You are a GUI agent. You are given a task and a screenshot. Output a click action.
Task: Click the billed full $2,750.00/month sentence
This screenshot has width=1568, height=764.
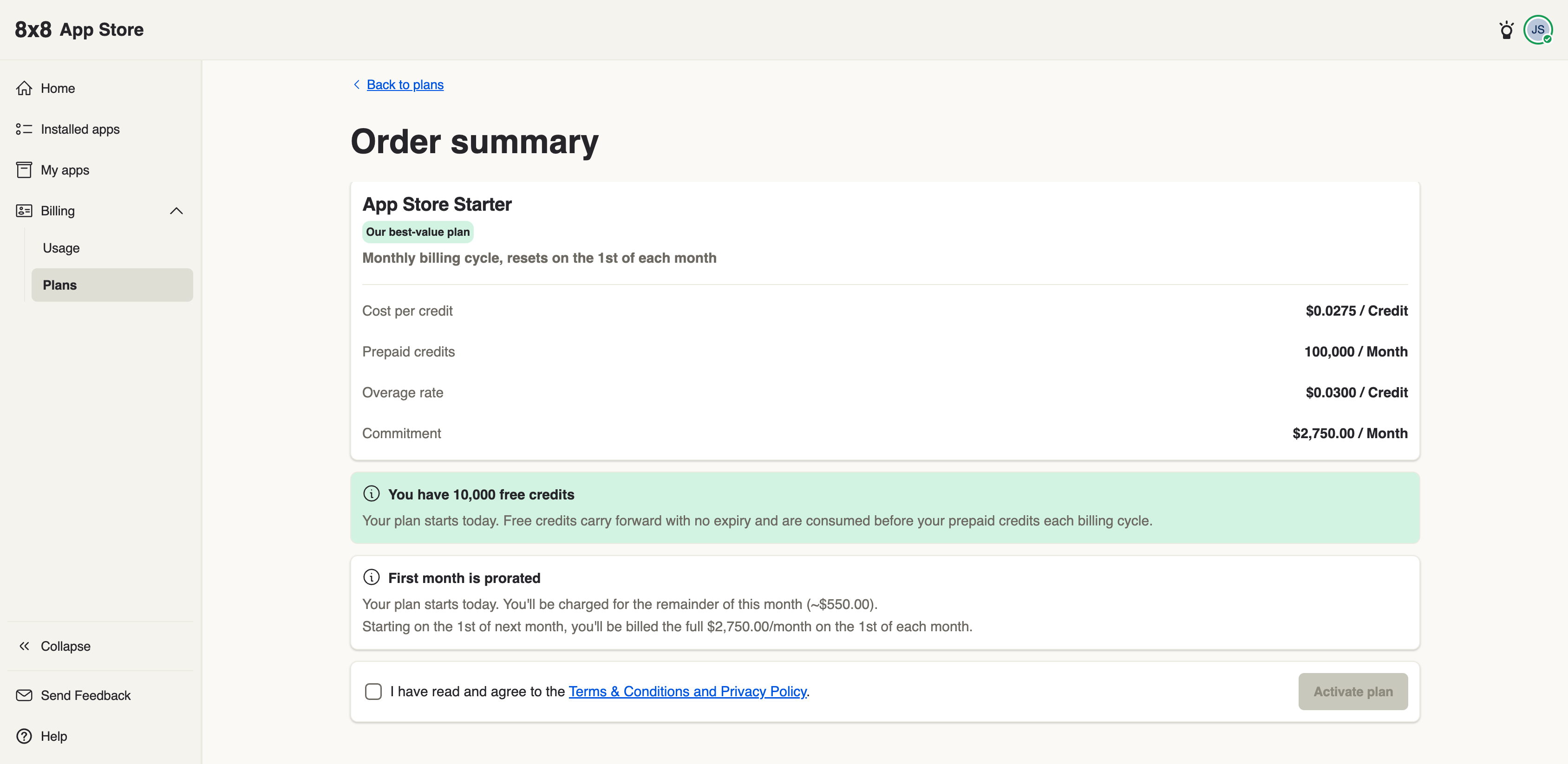click(667, 627)
